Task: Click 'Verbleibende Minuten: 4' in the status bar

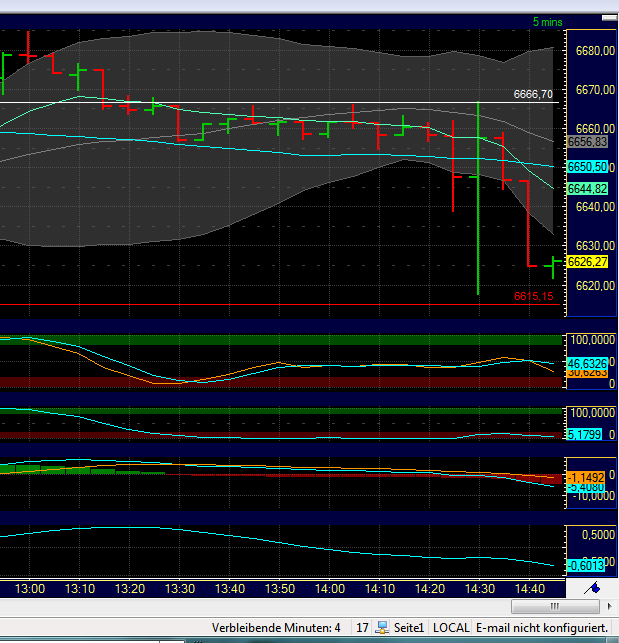Action: coord(276,628)
